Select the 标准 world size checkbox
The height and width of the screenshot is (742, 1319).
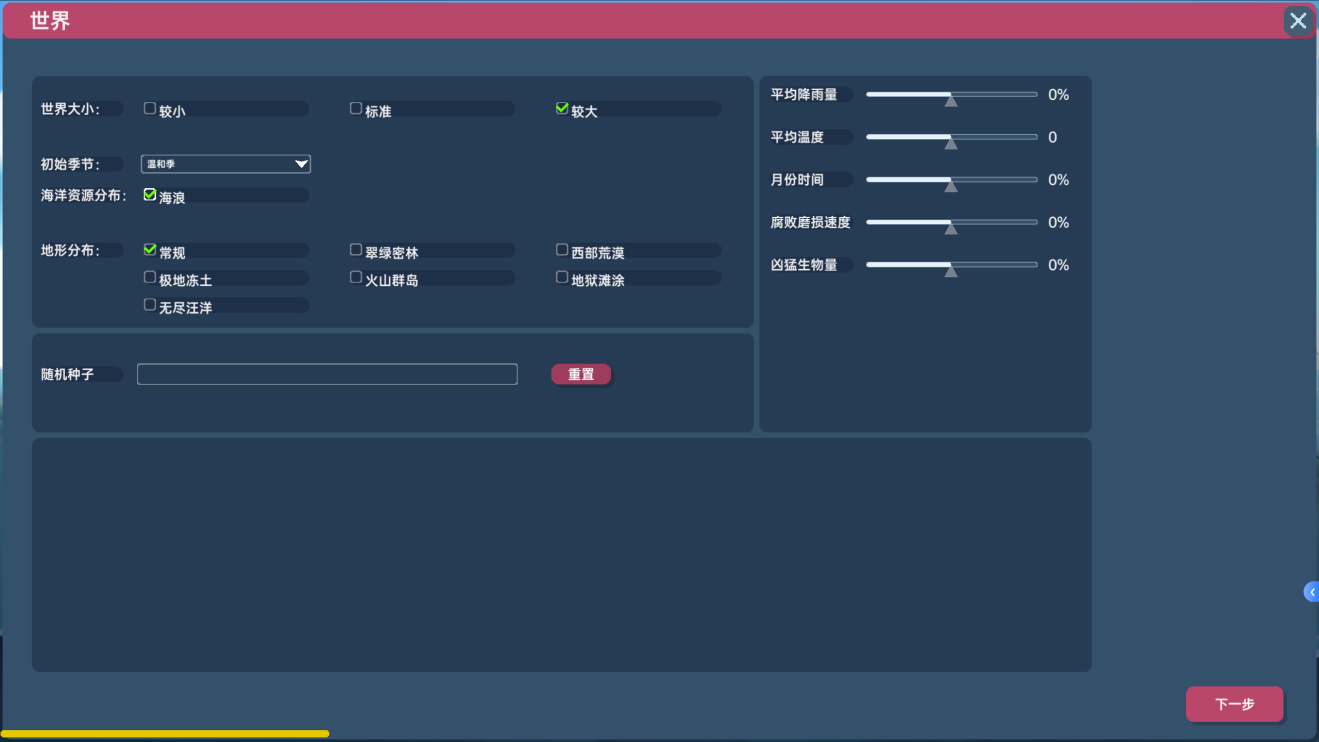(356, 108)
